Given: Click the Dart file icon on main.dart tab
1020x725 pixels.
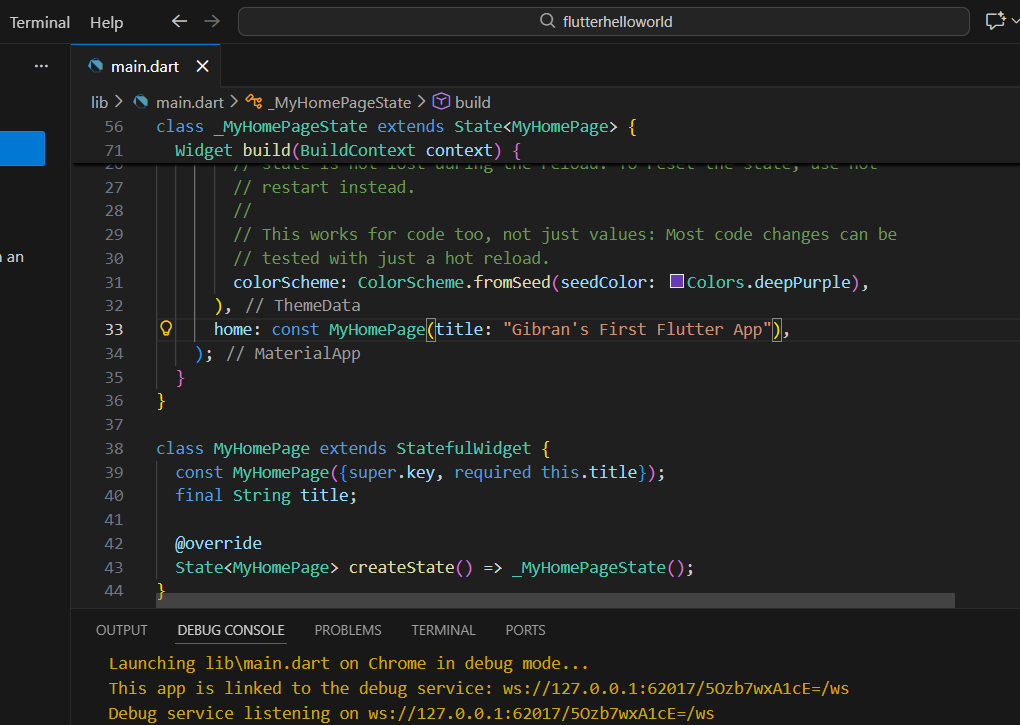Looking at the screenshot, I should pos(96,66).
